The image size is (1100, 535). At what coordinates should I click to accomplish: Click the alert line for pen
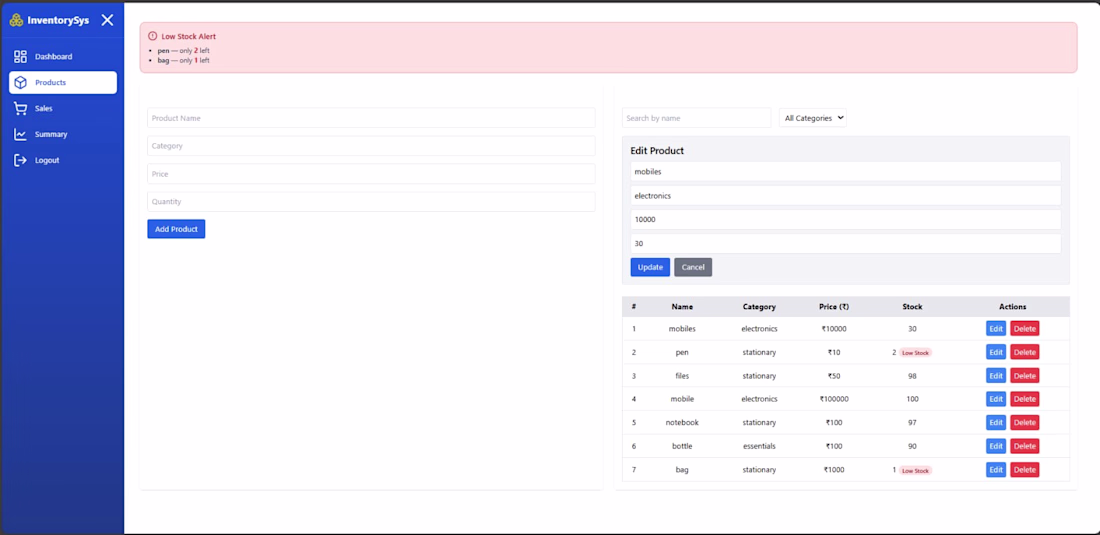(x=183, y=50)
